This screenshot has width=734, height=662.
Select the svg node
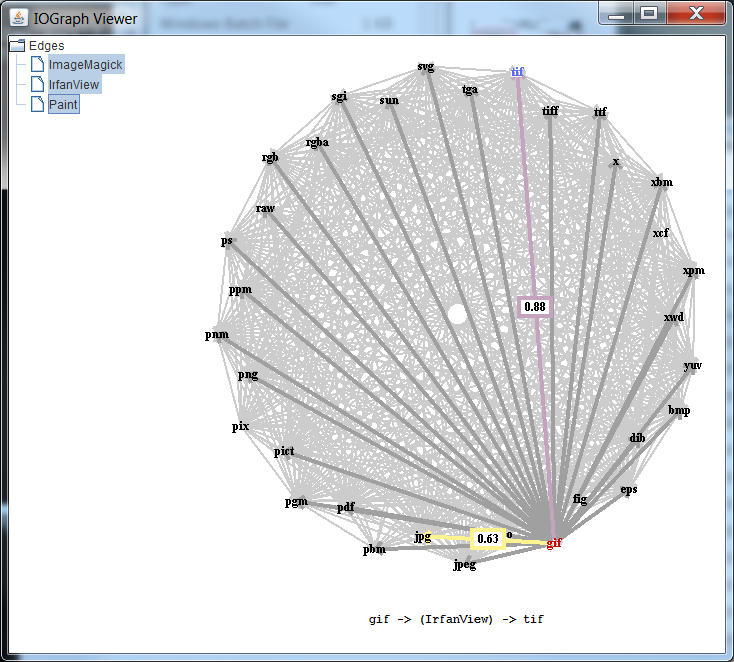(x=426, y=67)
